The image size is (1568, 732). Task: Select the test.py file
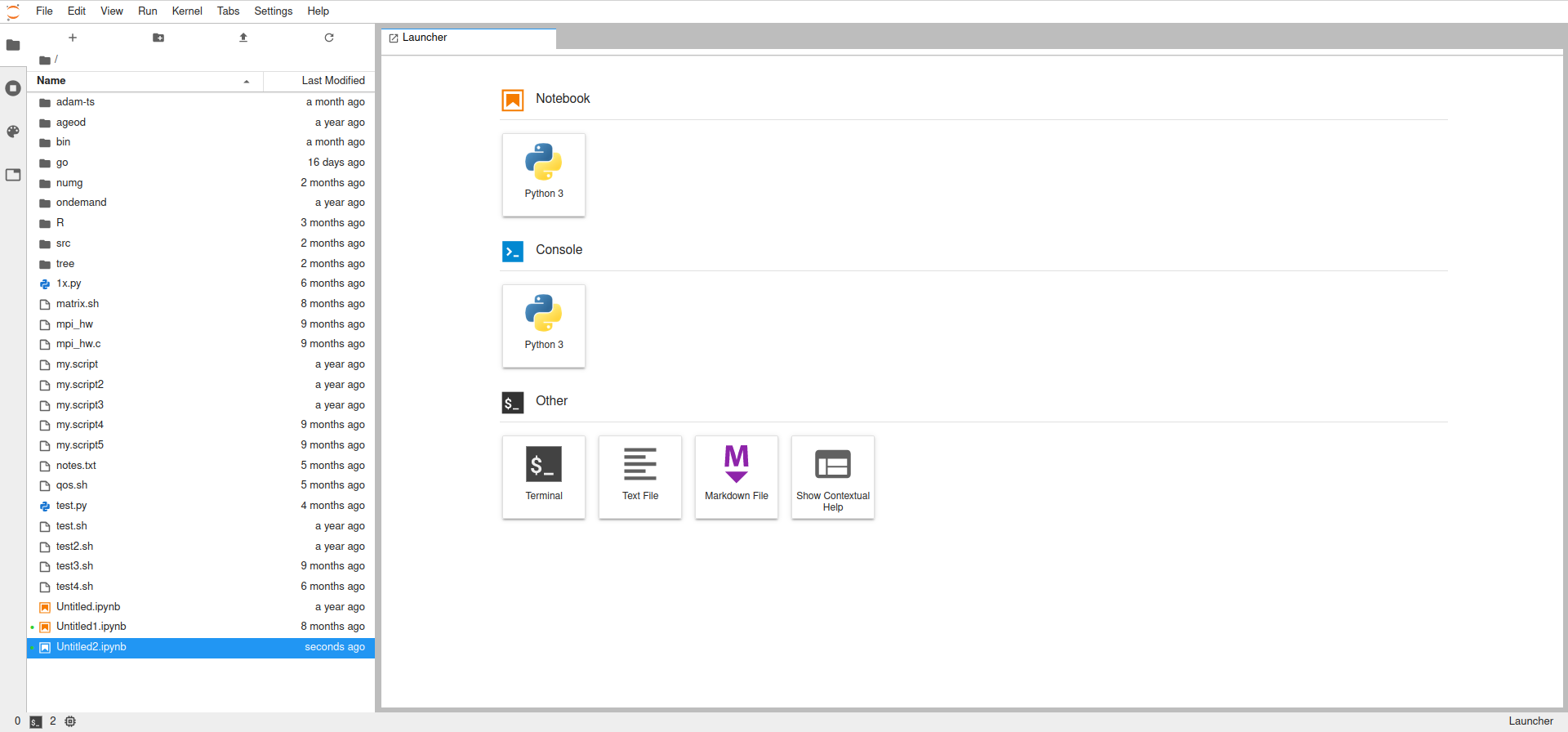click(x=201, y=506)
